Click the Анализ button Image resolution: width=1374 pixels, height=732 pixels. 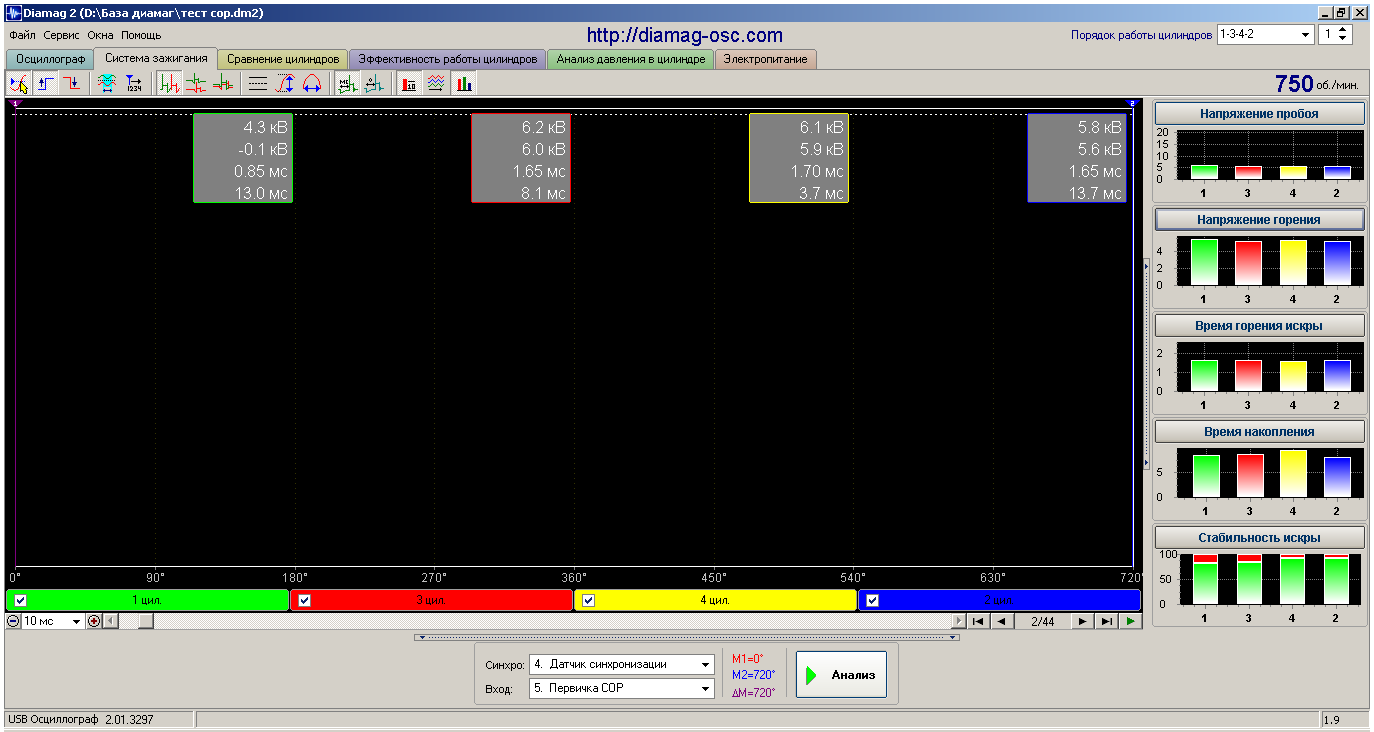(x=841, y=675)
